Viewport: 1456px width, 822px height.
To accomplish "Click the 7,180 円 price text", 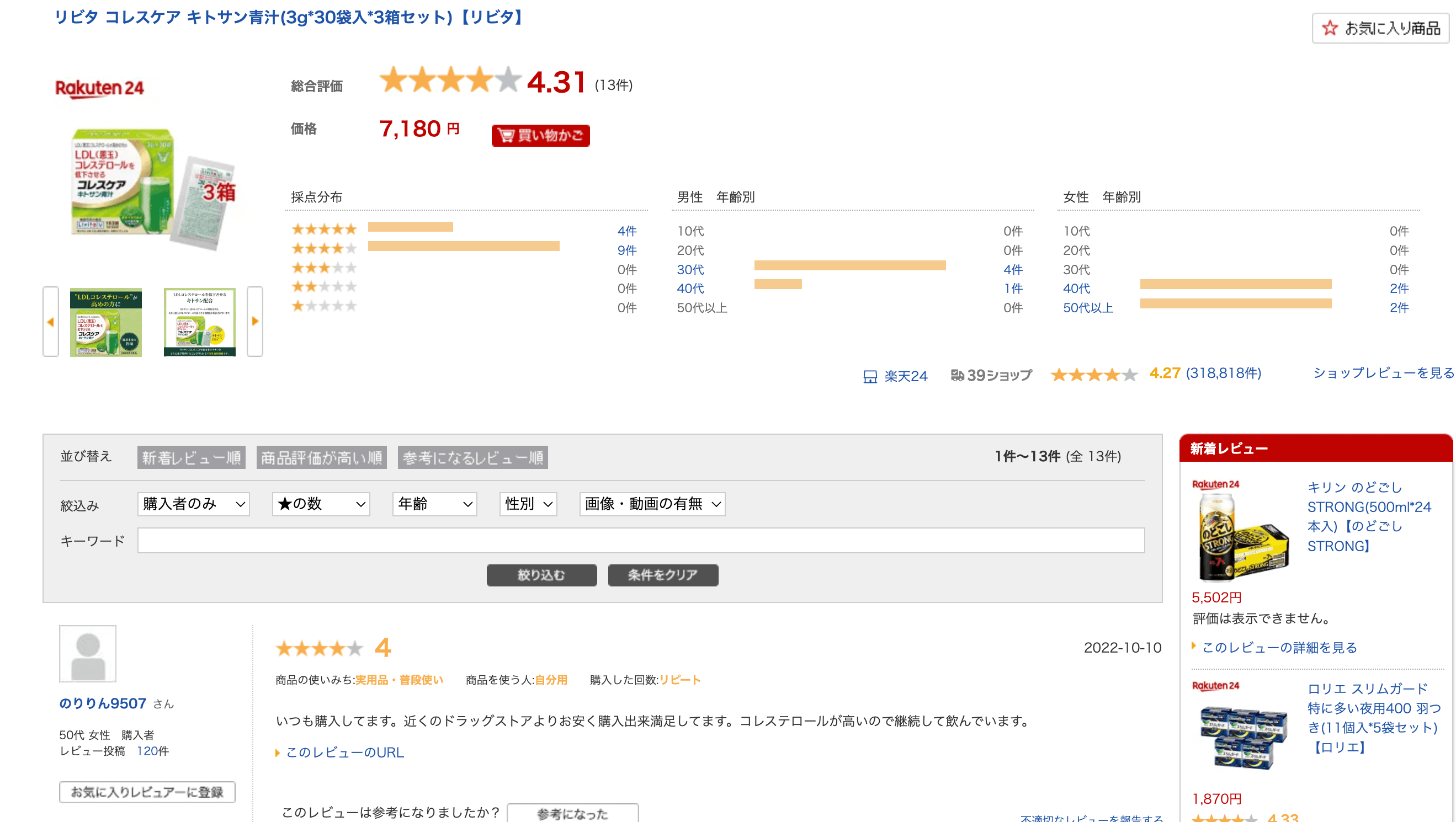I will pos(419,129).
